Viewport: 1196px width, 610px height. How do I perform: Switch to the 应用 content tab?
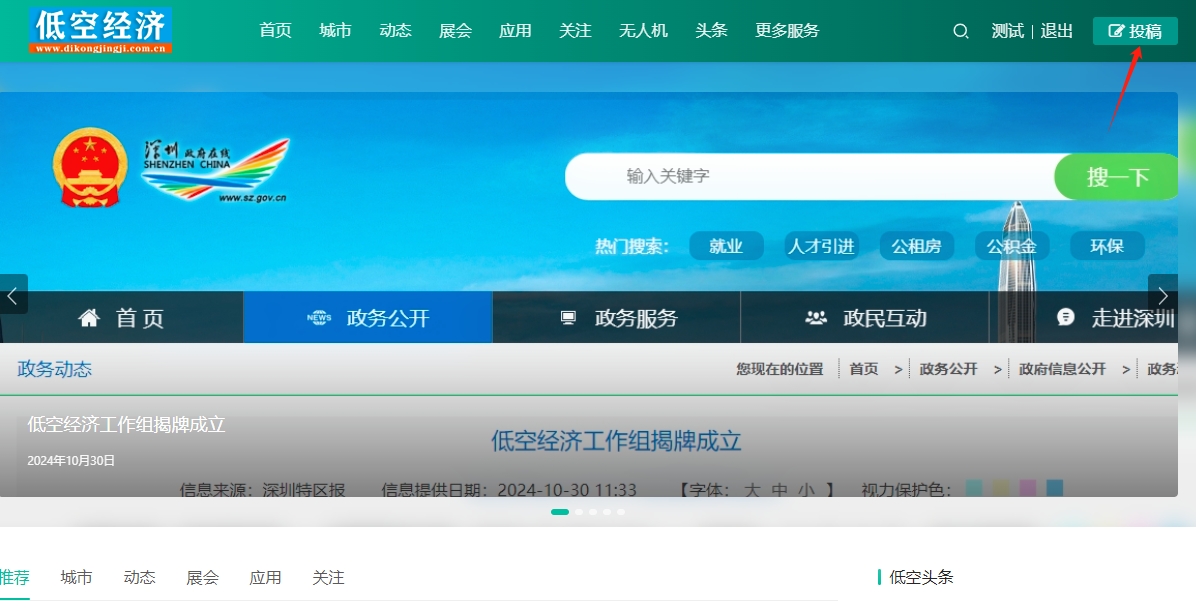265,577
